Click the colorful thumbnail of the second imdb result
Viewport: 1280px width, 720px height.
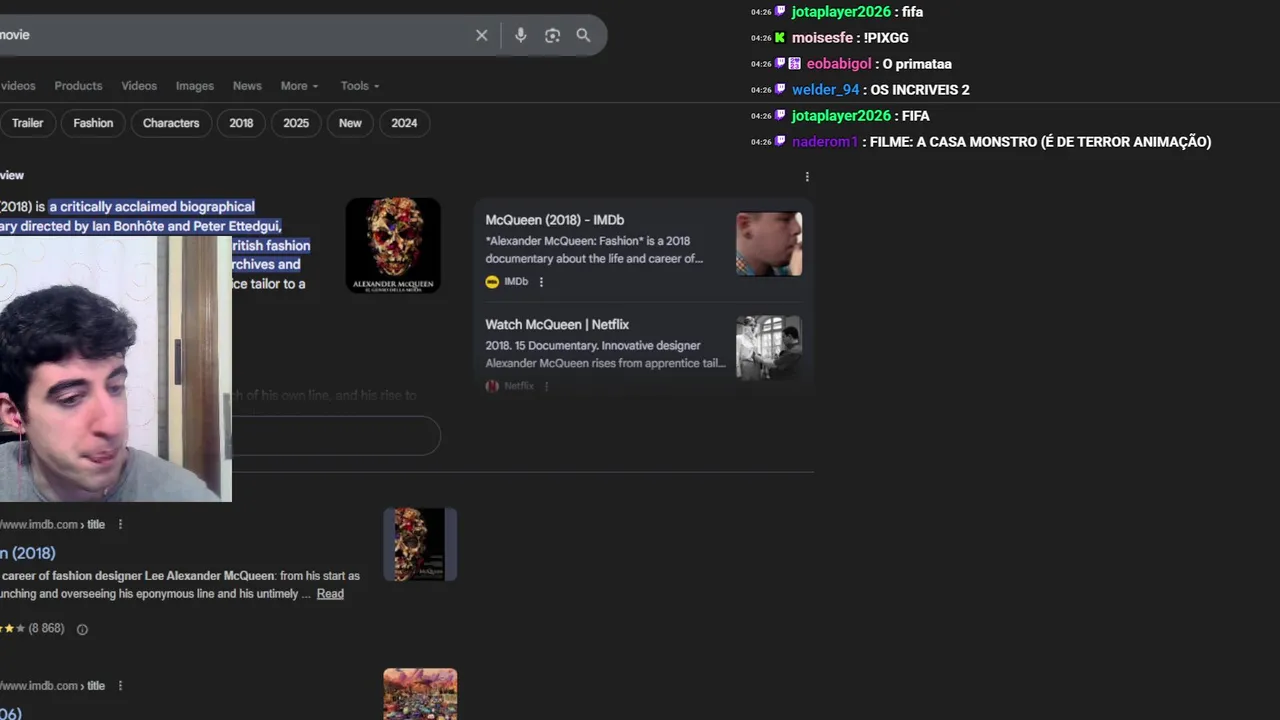420,694
